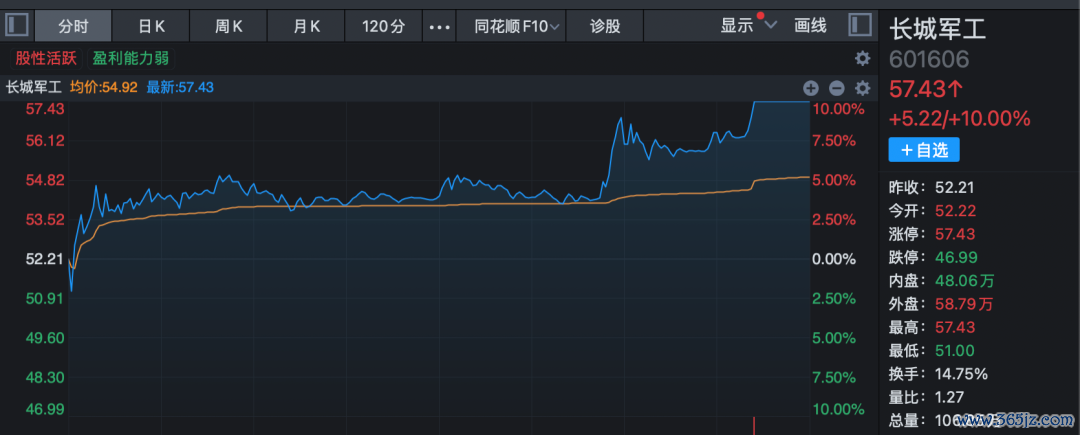The width and height of the screenshot is (1080, 435).
Task: Toggle the left sidebar panel icon
Action: (17, 26)
